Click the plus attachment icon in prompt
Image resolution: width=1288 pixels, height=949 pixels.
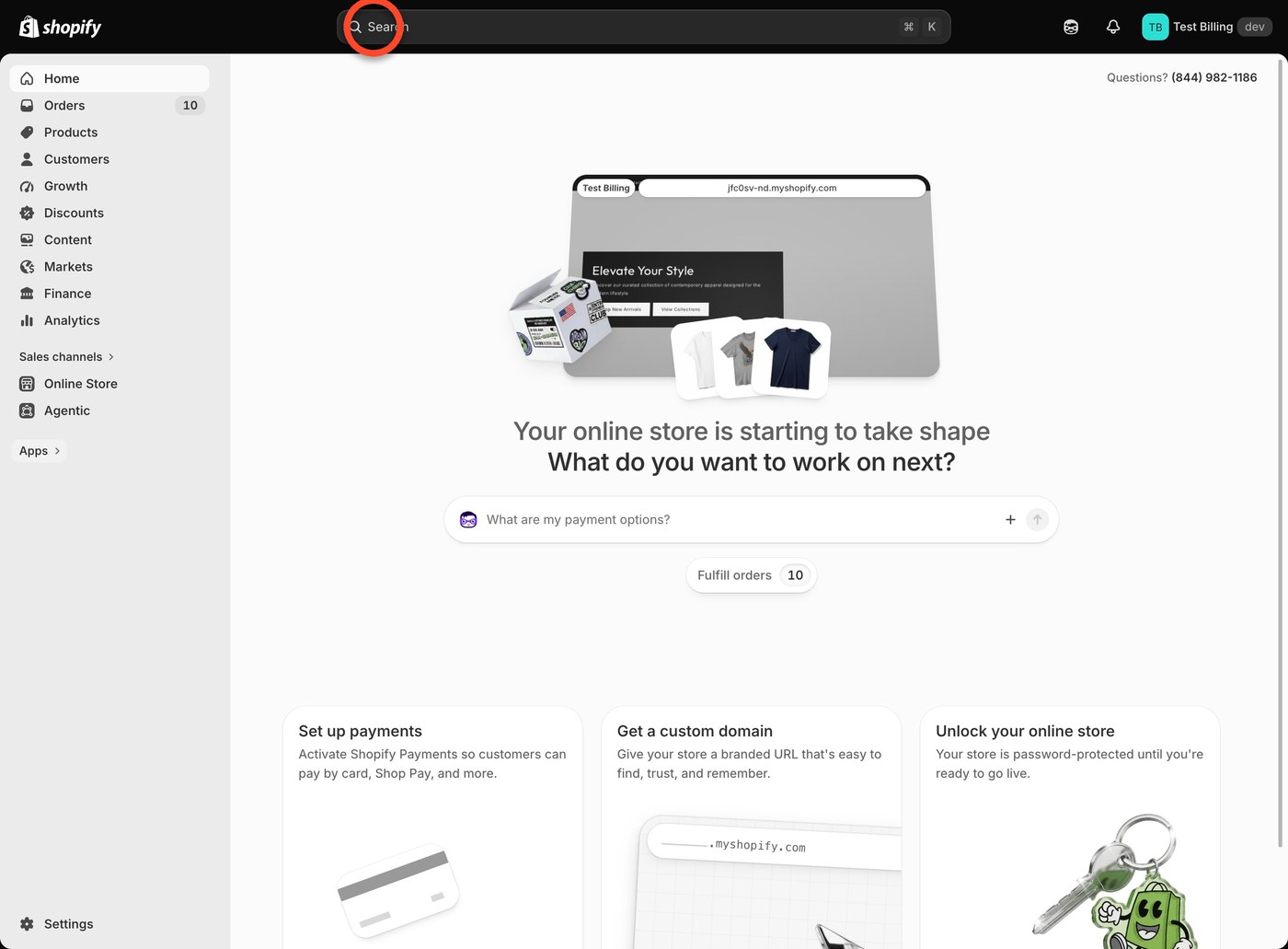pyautogui.click(x=1010, y=519)
